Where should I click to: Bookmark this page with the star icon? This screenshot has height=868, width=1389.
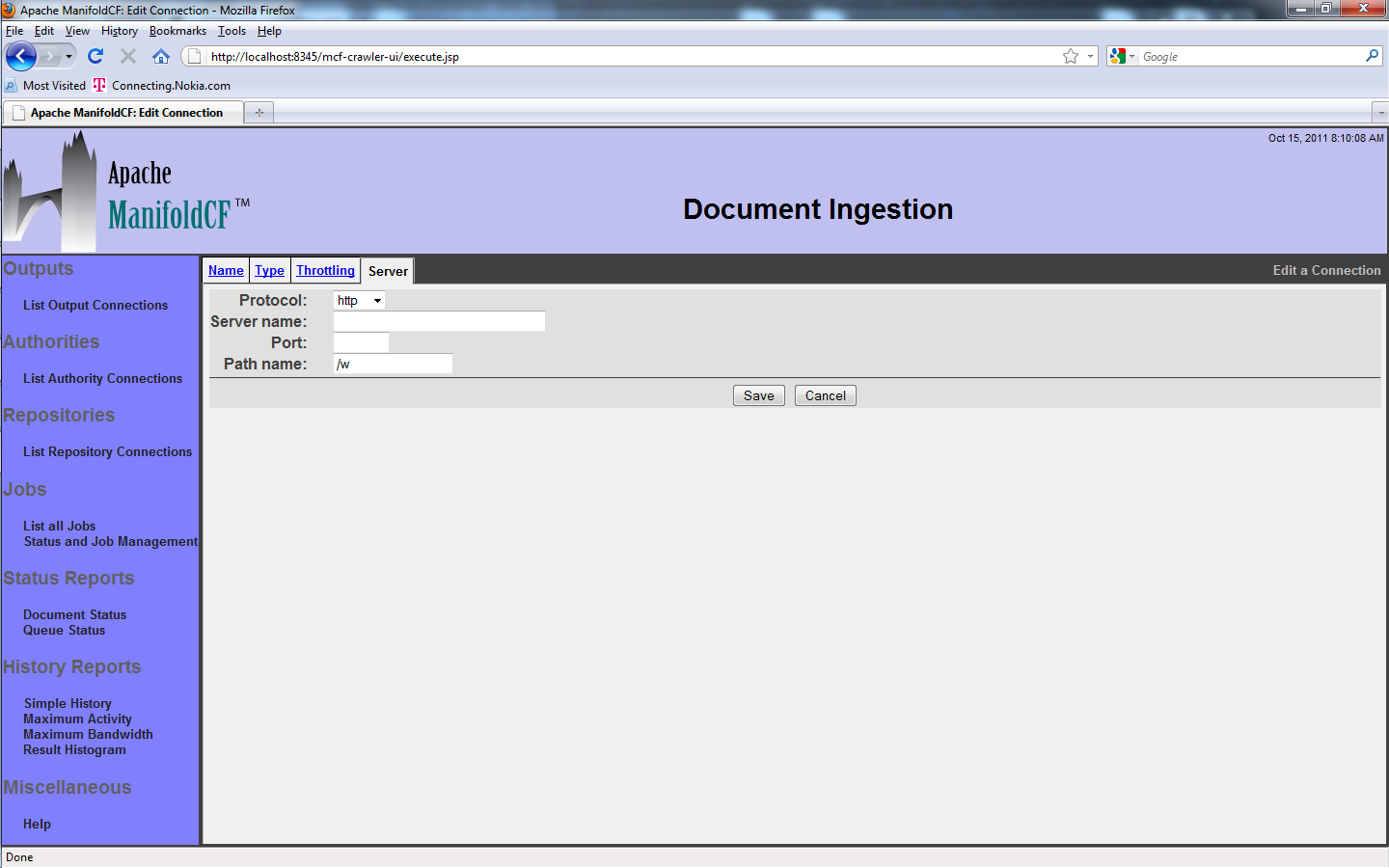1071,57
